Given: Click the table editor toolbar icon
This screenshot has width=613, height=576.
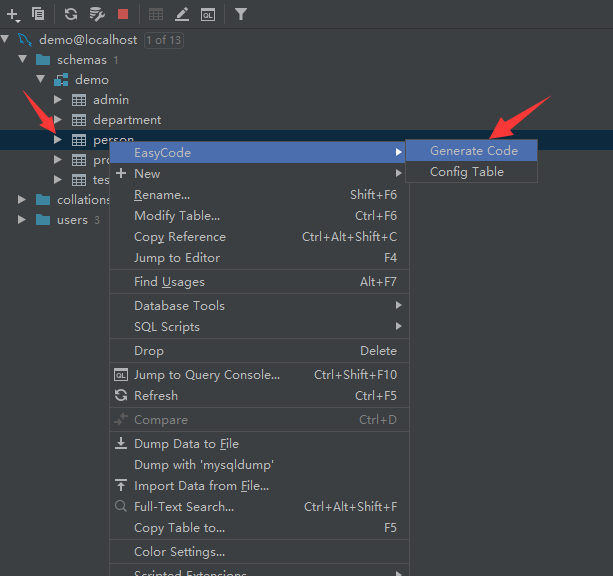Looking at the screenshot, I should click(156, 14).
